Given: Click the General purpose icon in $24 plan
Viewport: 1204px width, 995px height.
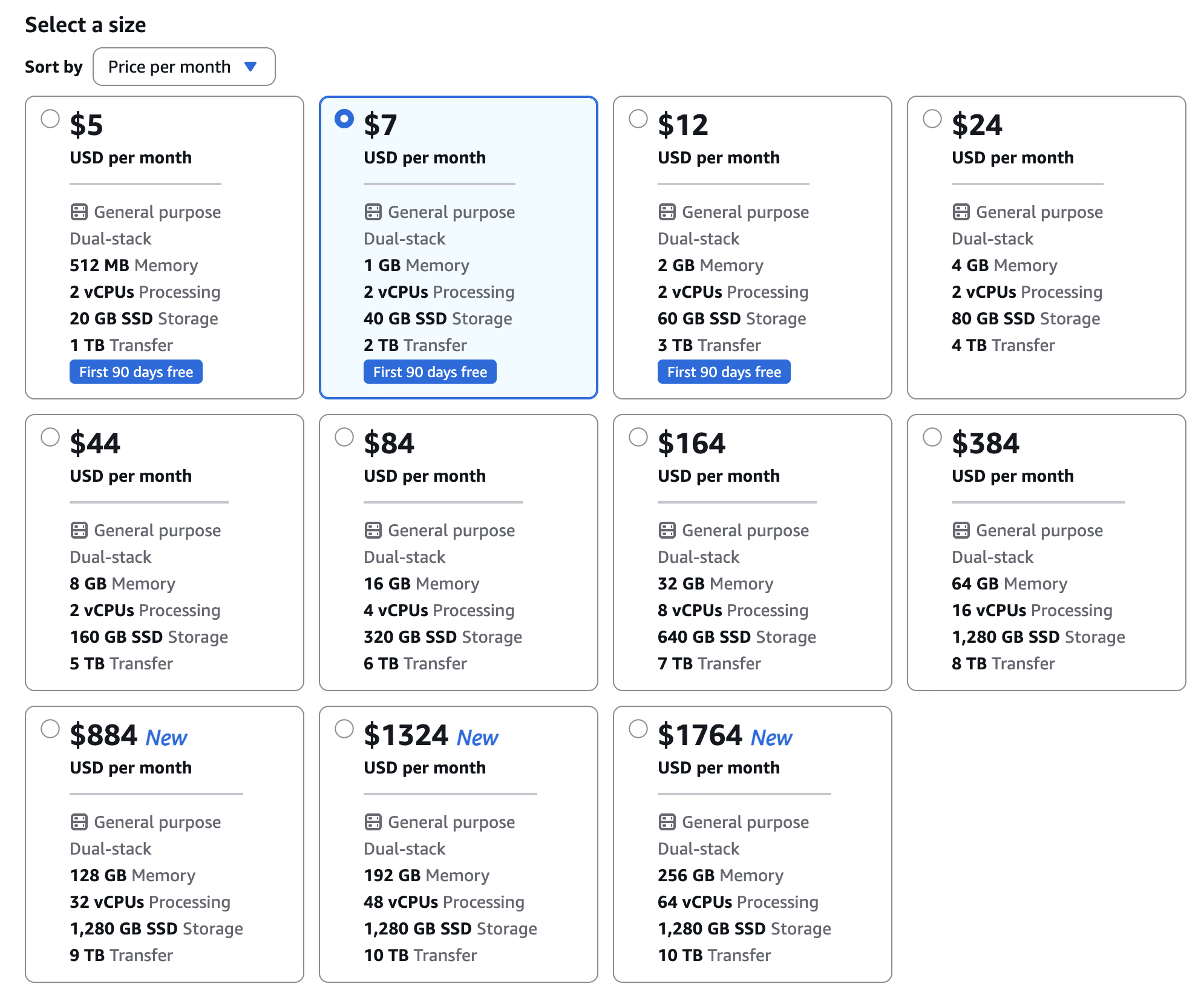Looking at the screenshot, I should pyautogui.click(x=961, y=212).
